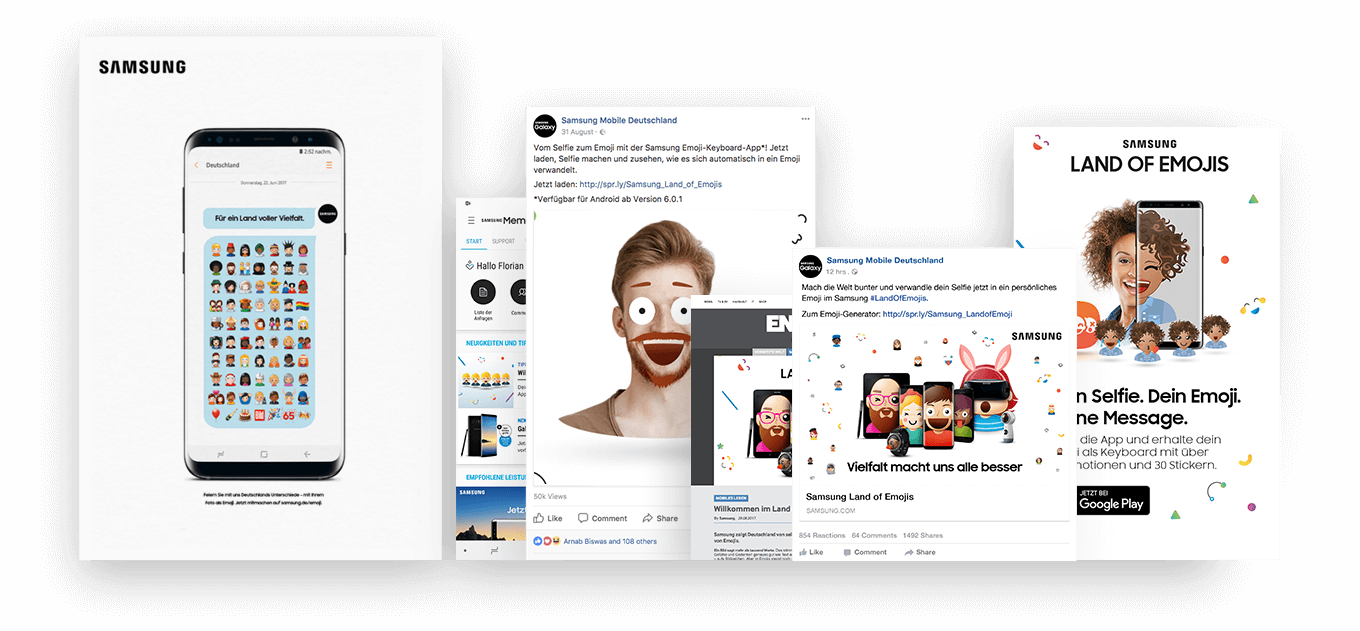
Task: Click Samsung Galaxy avatar on 12 hrs post
Action: tap(809, 266)
